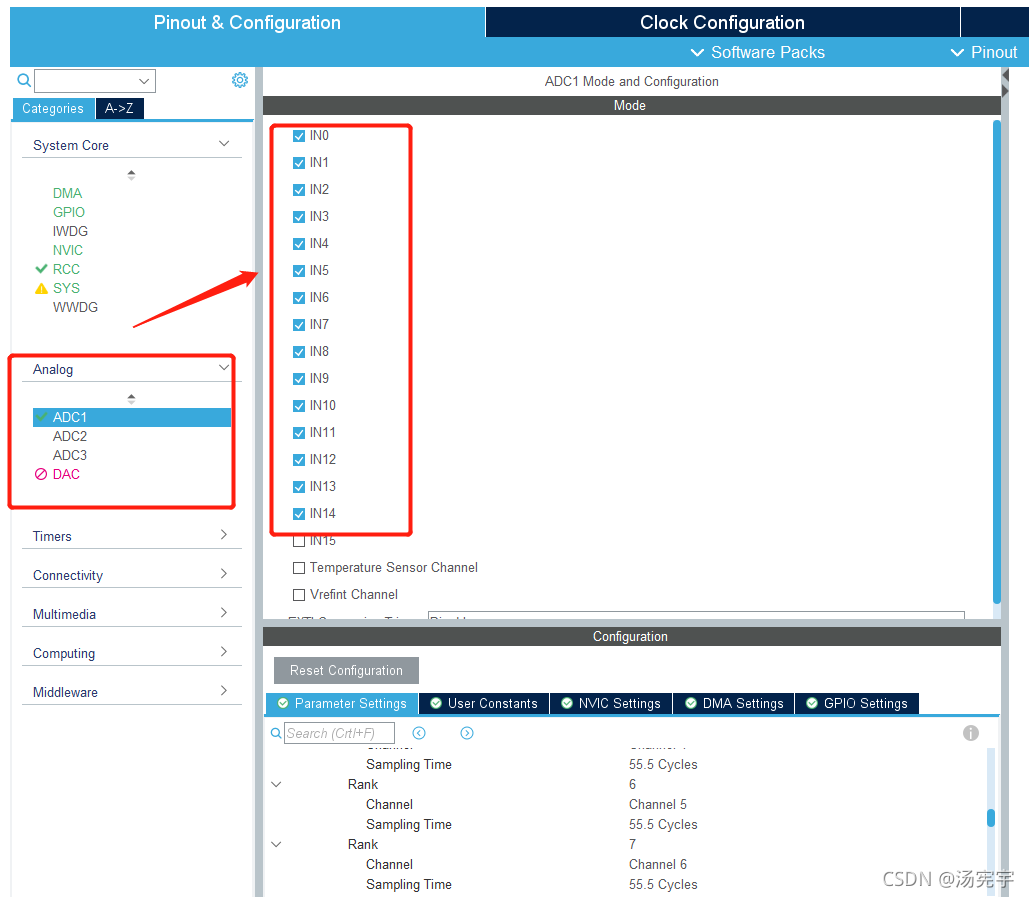Toggle the IN11 channel checkbox
1029x897 pixels.
[299, 432]
